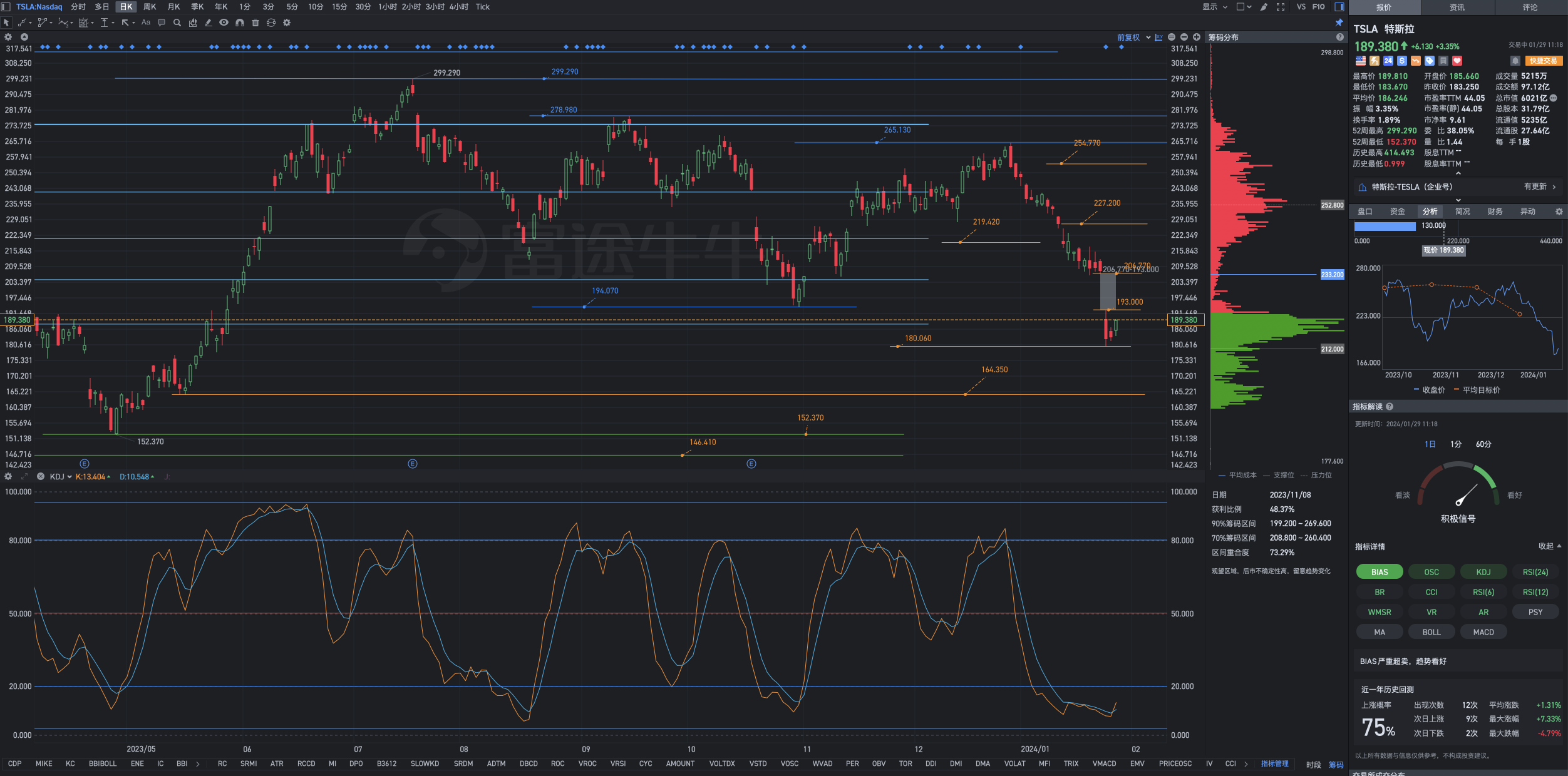1568x776 pixels.
Task: Expand the KDJ pane to full
Action: point(24,477)
